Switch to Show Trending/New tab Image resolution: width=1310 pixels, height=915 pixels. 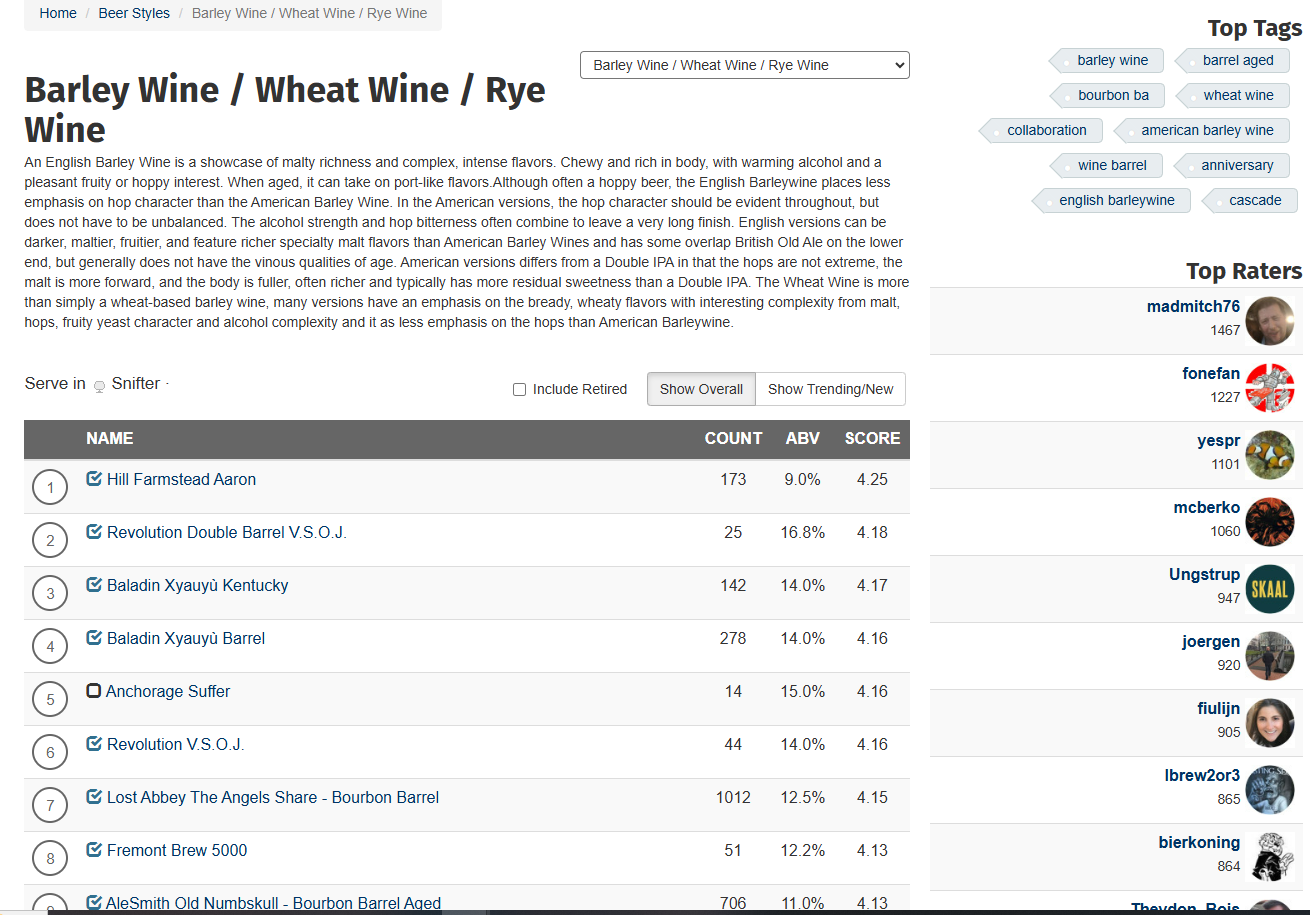(x=830, y=389)
